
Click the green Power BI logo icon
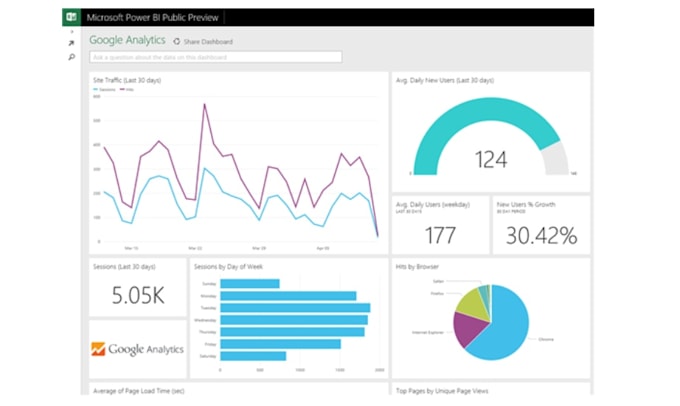click(71, 17)
